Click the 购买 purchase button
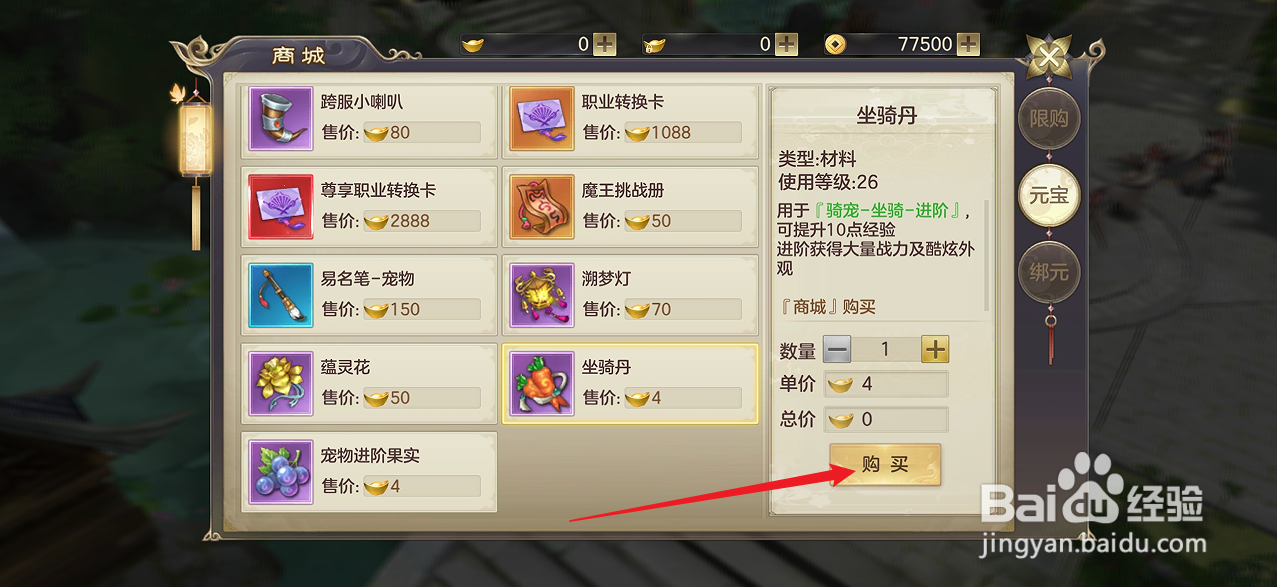 pos(885,465)
